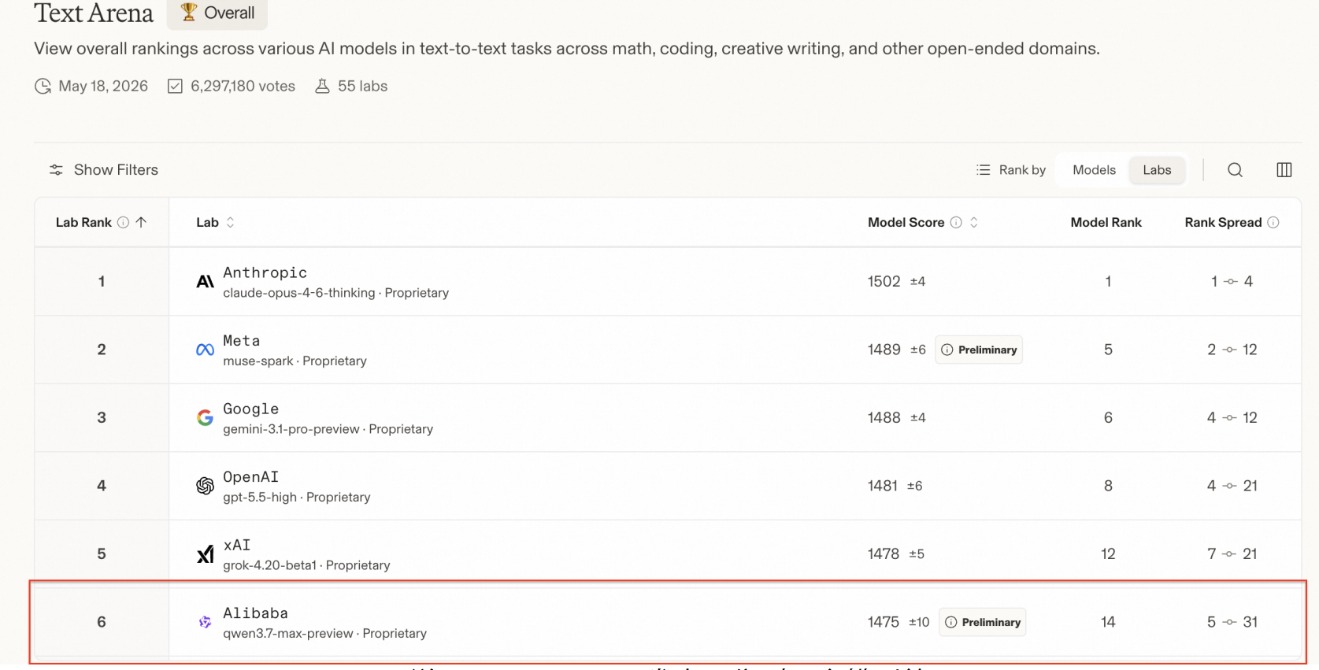Click the Meta infinity logo
The width and height of the screenshot is (1319, 670).
click(205, 350)
